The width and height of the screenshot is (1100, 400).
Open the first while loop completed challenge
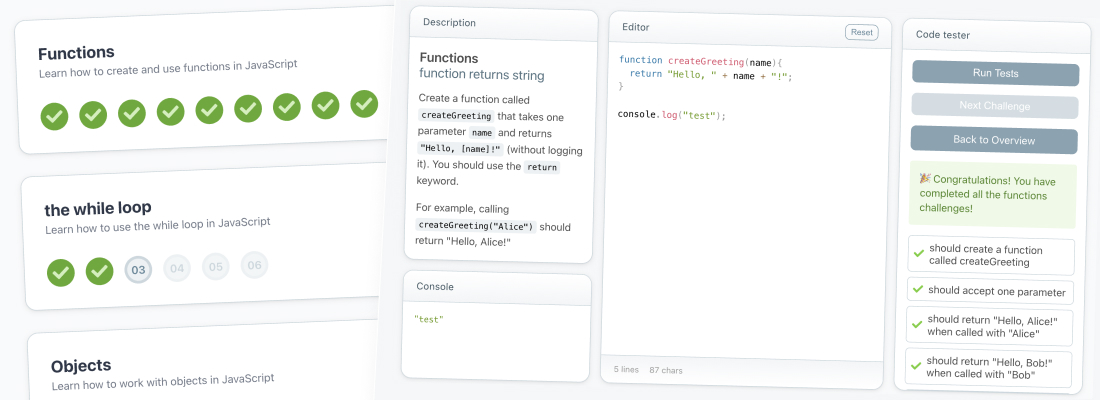[x=61, y=272]
